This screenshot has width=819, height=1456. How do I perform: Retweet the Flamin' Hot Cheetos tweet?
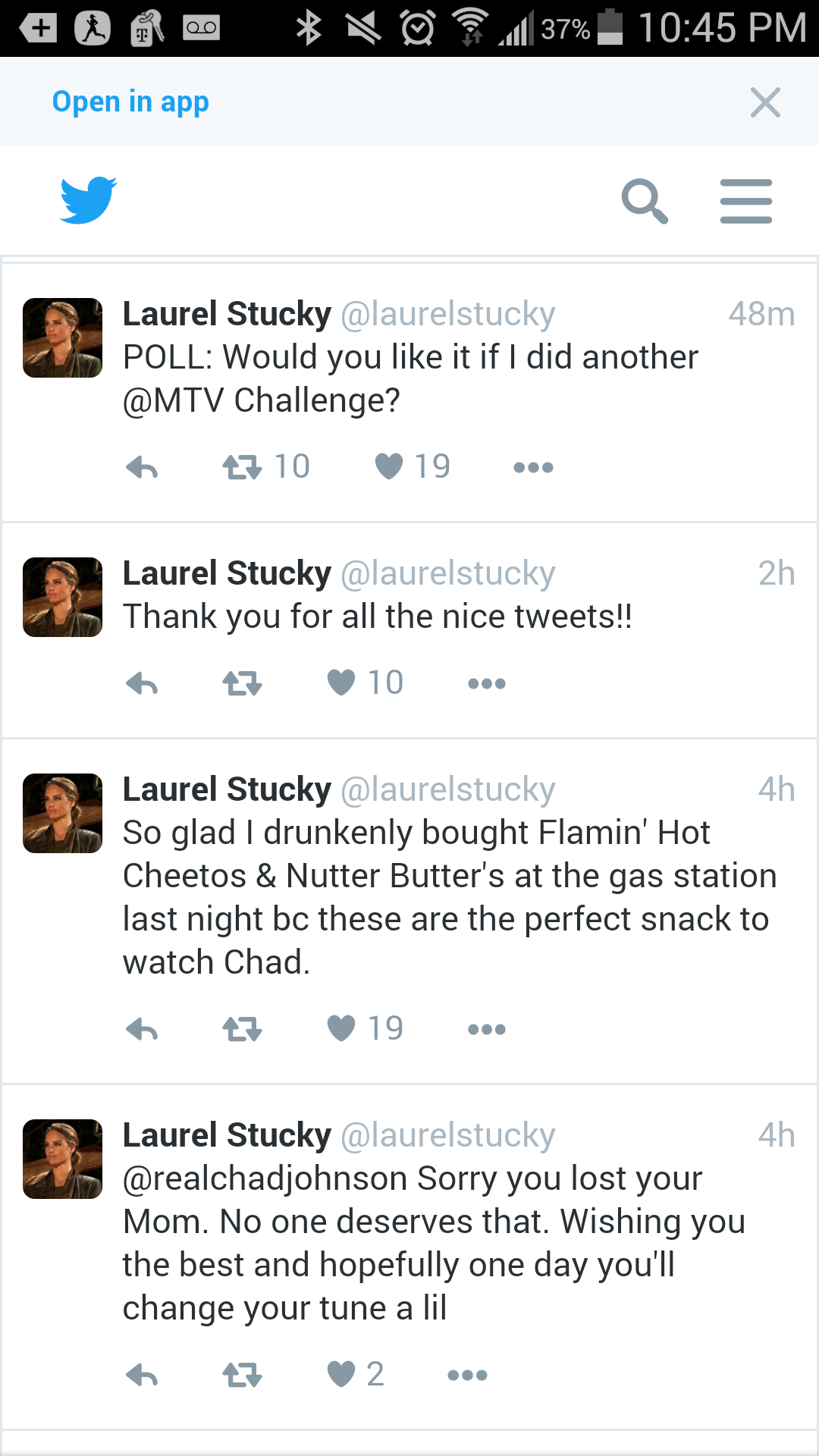pos(242,1029)
